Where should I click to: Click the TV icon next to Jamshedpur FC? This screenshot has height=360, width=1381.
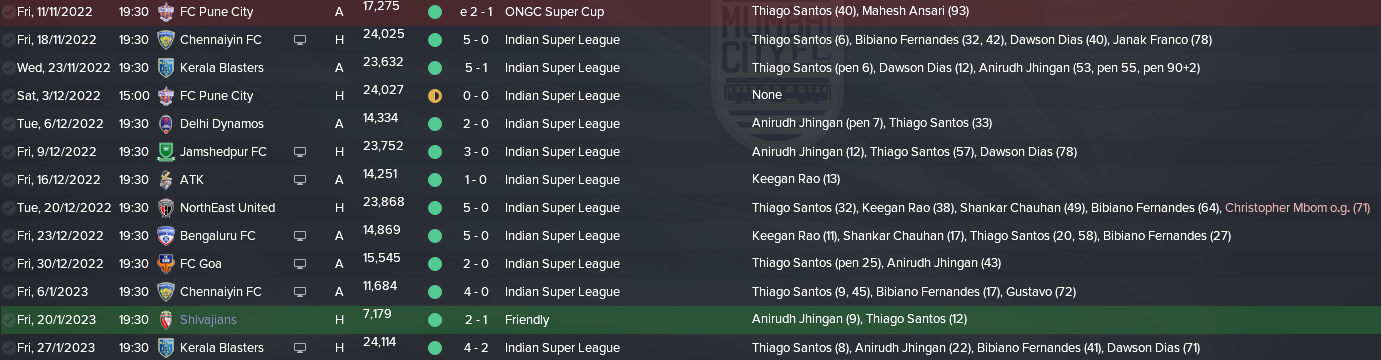coord(300,152)
